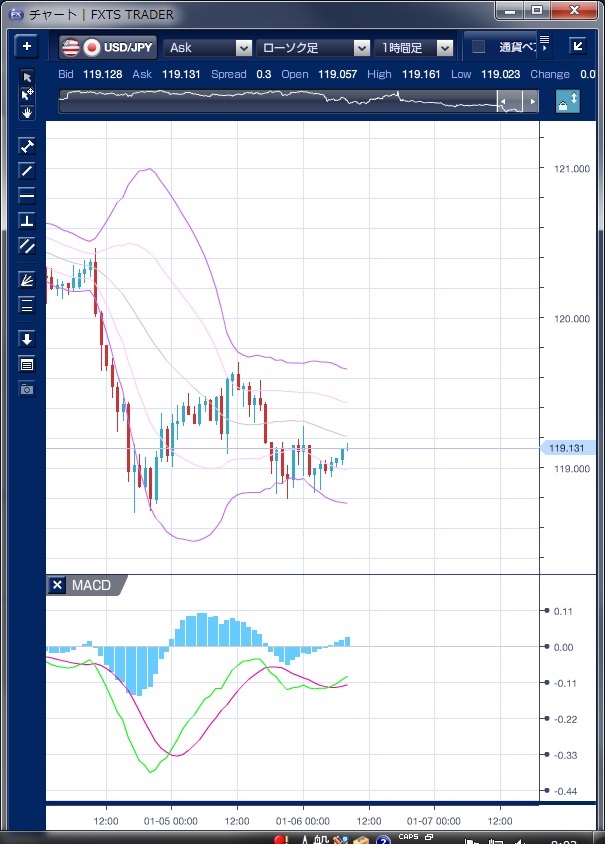The width and height of the screenshot is (605, 844).
Task: Select the arrow pointer tool
Action: pos(27,77)
